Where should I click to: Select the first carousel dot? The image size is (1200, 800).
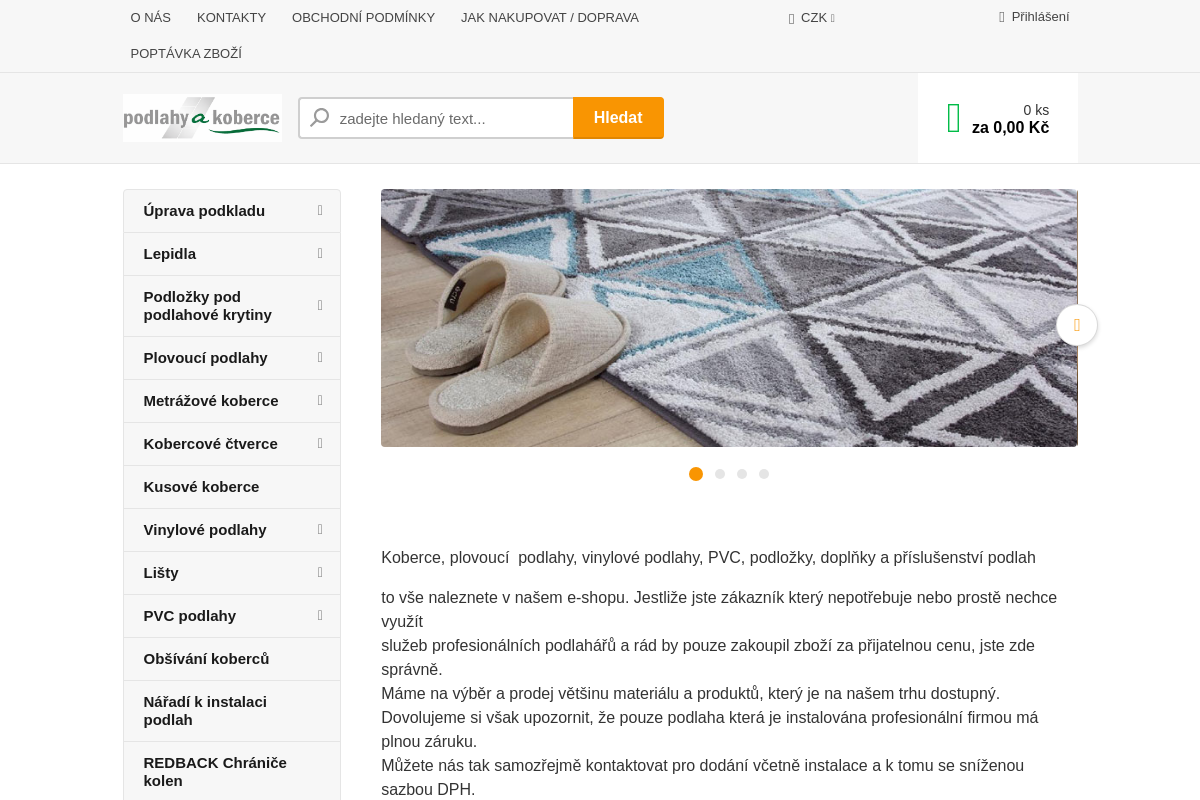696,474
